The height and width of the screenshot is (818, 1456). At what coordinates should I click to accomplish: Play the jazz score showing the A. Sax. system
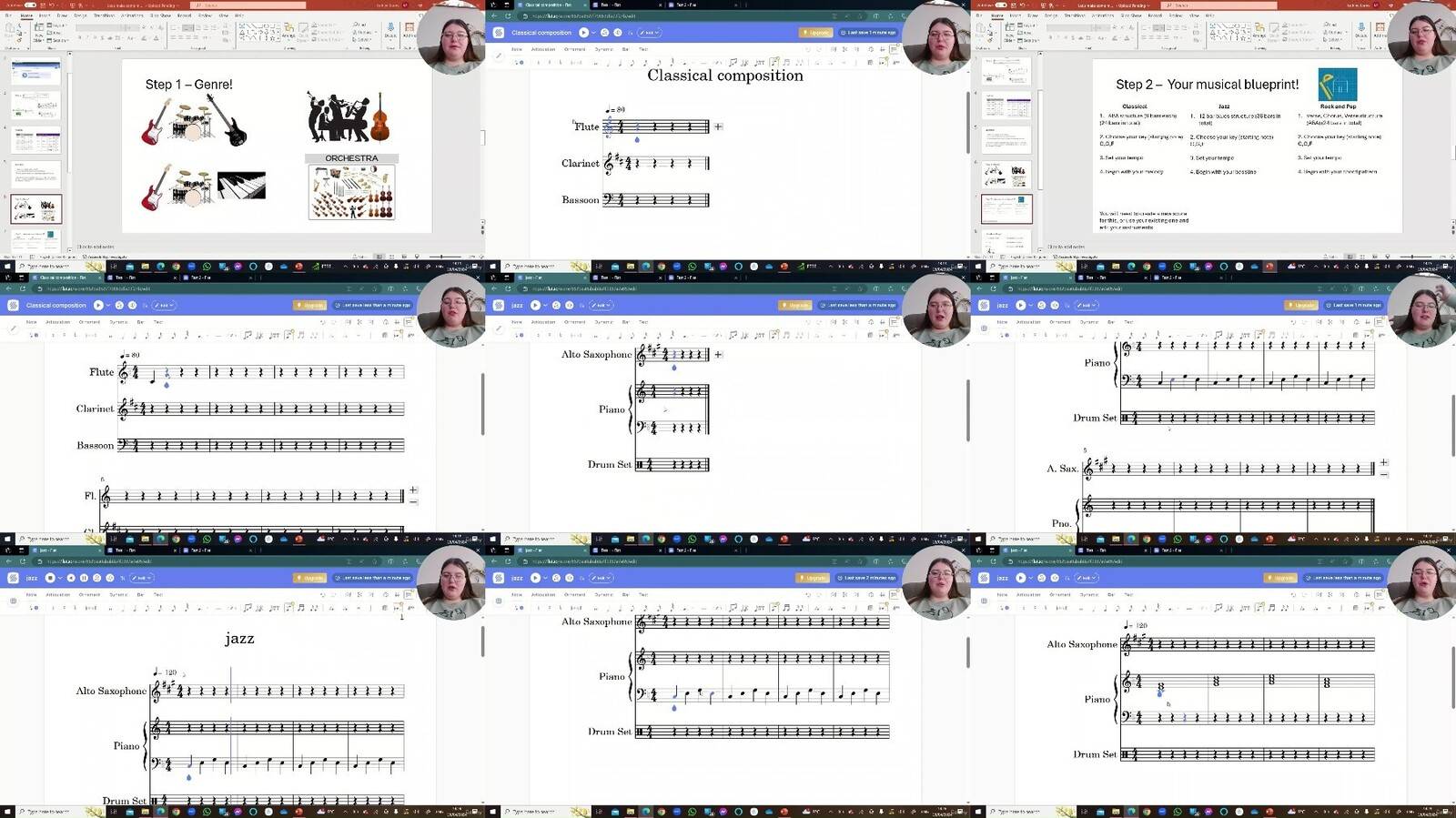[x=1020, y=305]
